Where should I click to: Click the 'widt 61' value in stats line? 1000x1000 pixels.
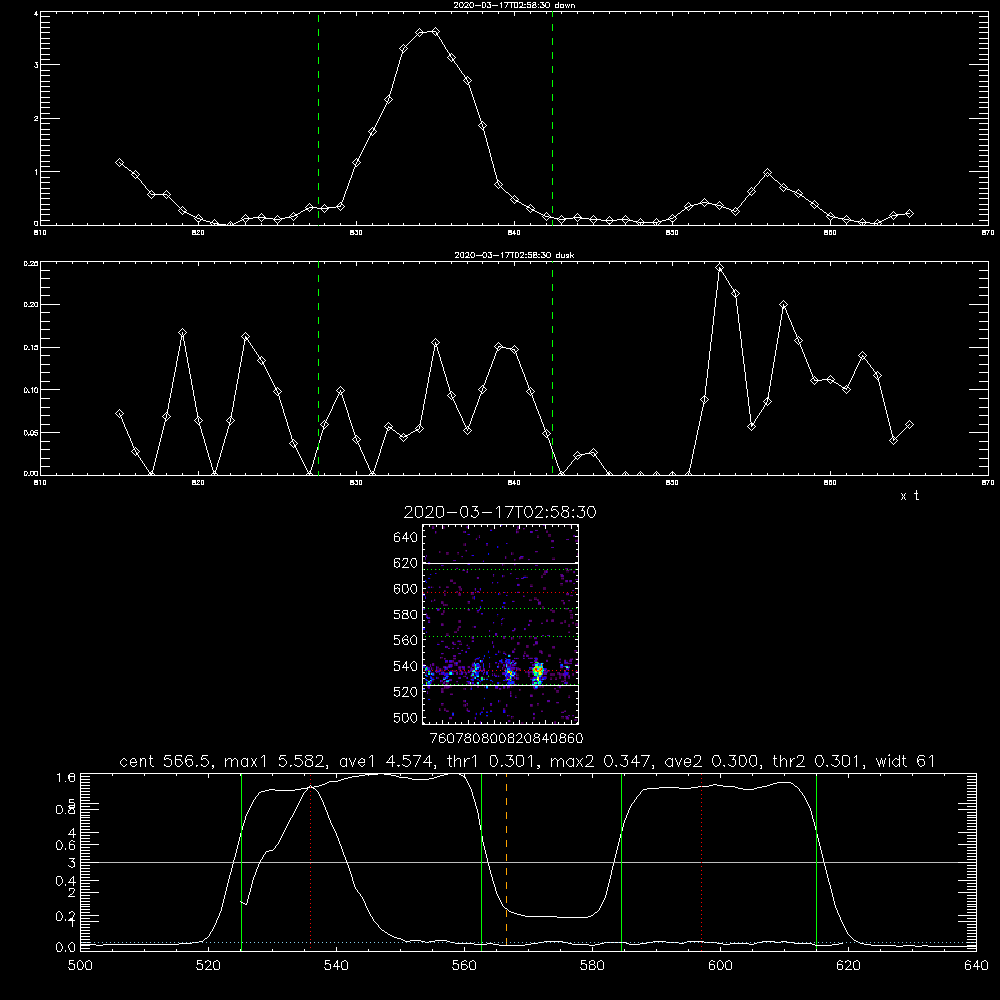pos(906,761)
